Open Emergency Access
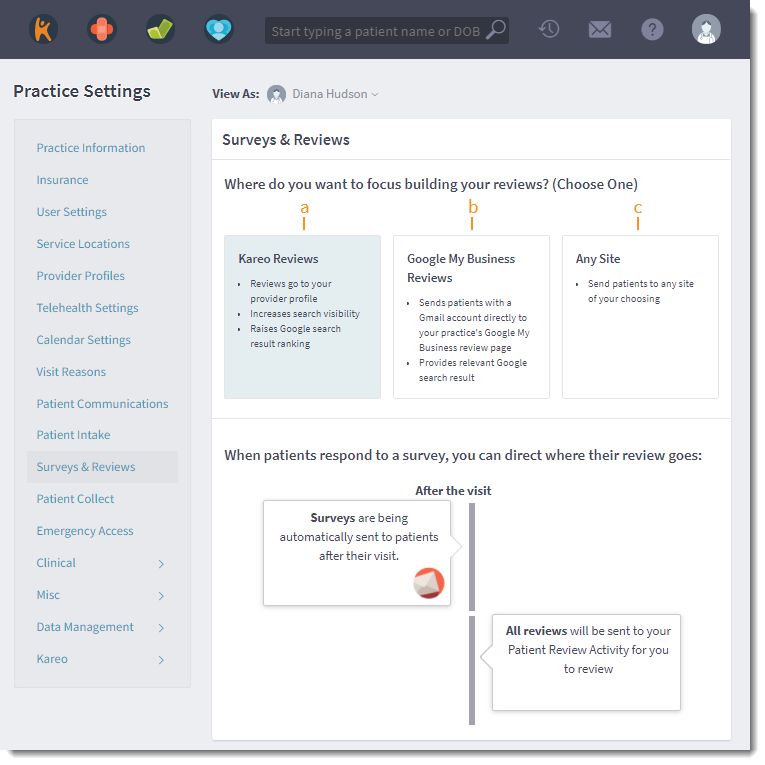The width and height of the screenshot is (765, 765). (x=85, y=531)
